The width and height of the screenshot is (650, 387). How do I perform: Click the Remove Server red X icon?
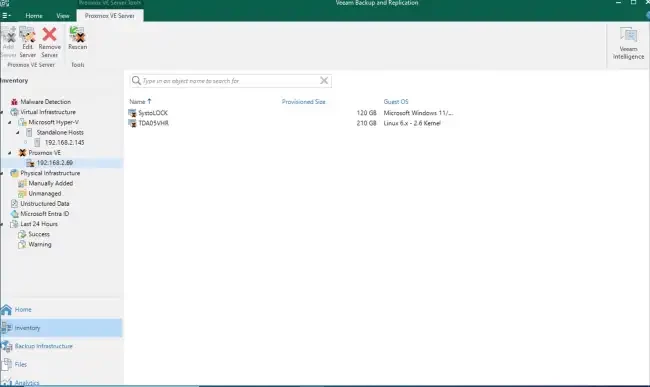[x=49, y=35]
